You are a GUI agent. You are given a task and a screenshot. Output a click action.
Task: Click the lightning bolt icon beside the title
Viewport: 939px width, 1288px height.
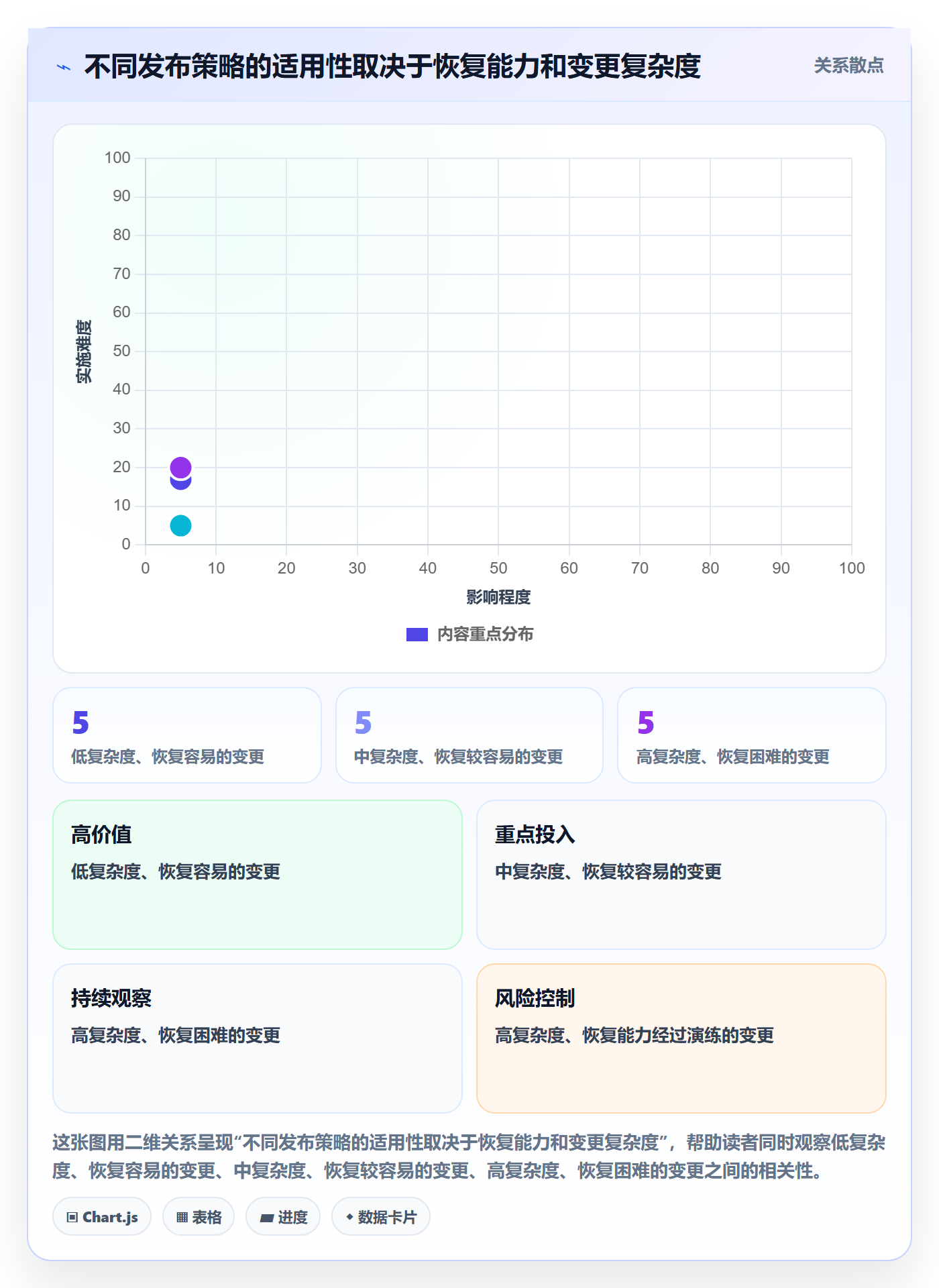[x=64, y=67]
